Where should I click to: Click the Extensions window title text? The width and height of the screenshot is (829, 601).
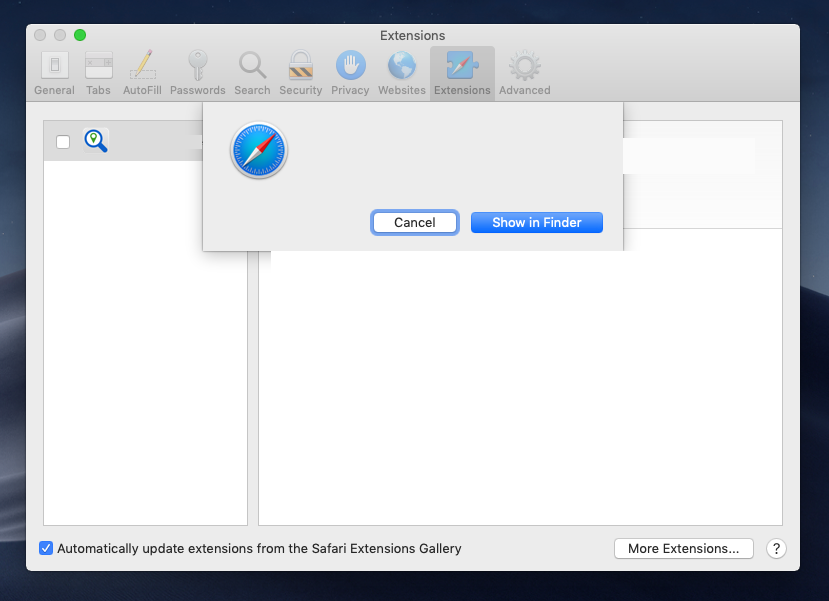pos(412,36)
